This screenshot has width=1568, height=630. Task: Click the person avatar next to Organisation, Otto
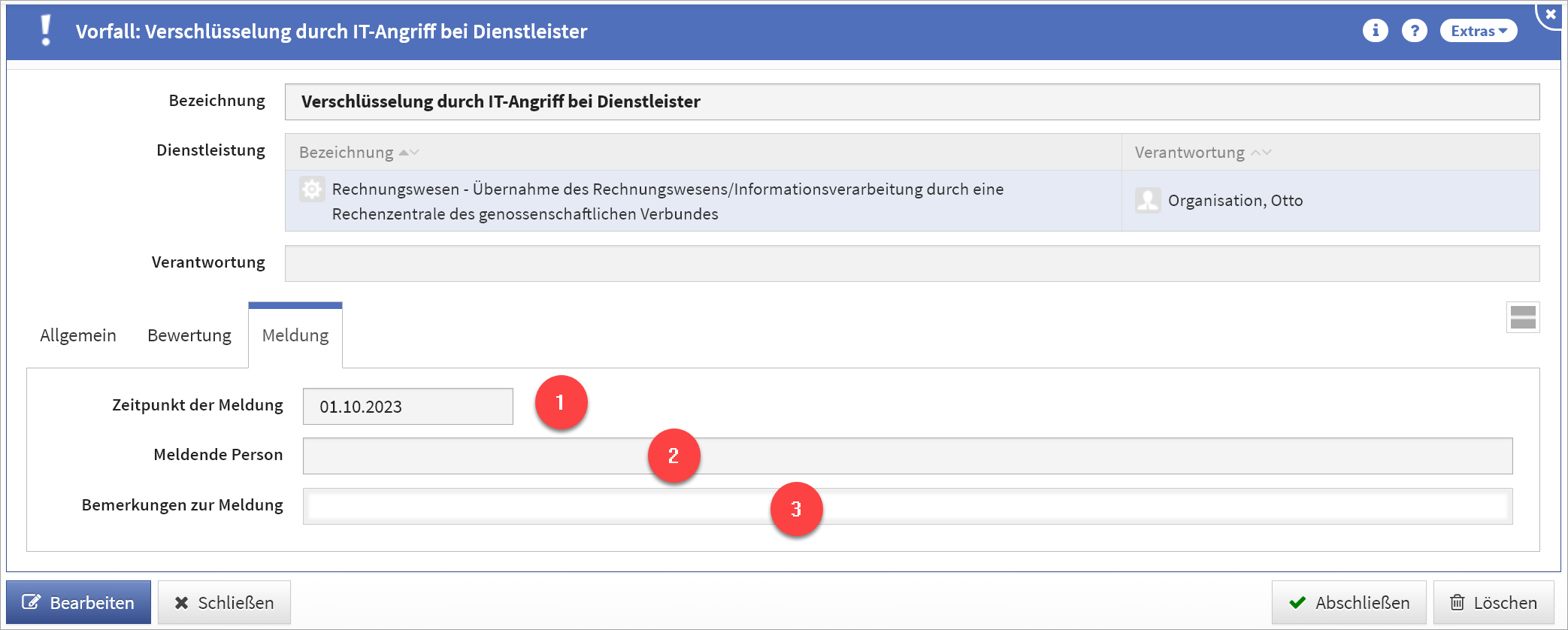coord(1148,201)
